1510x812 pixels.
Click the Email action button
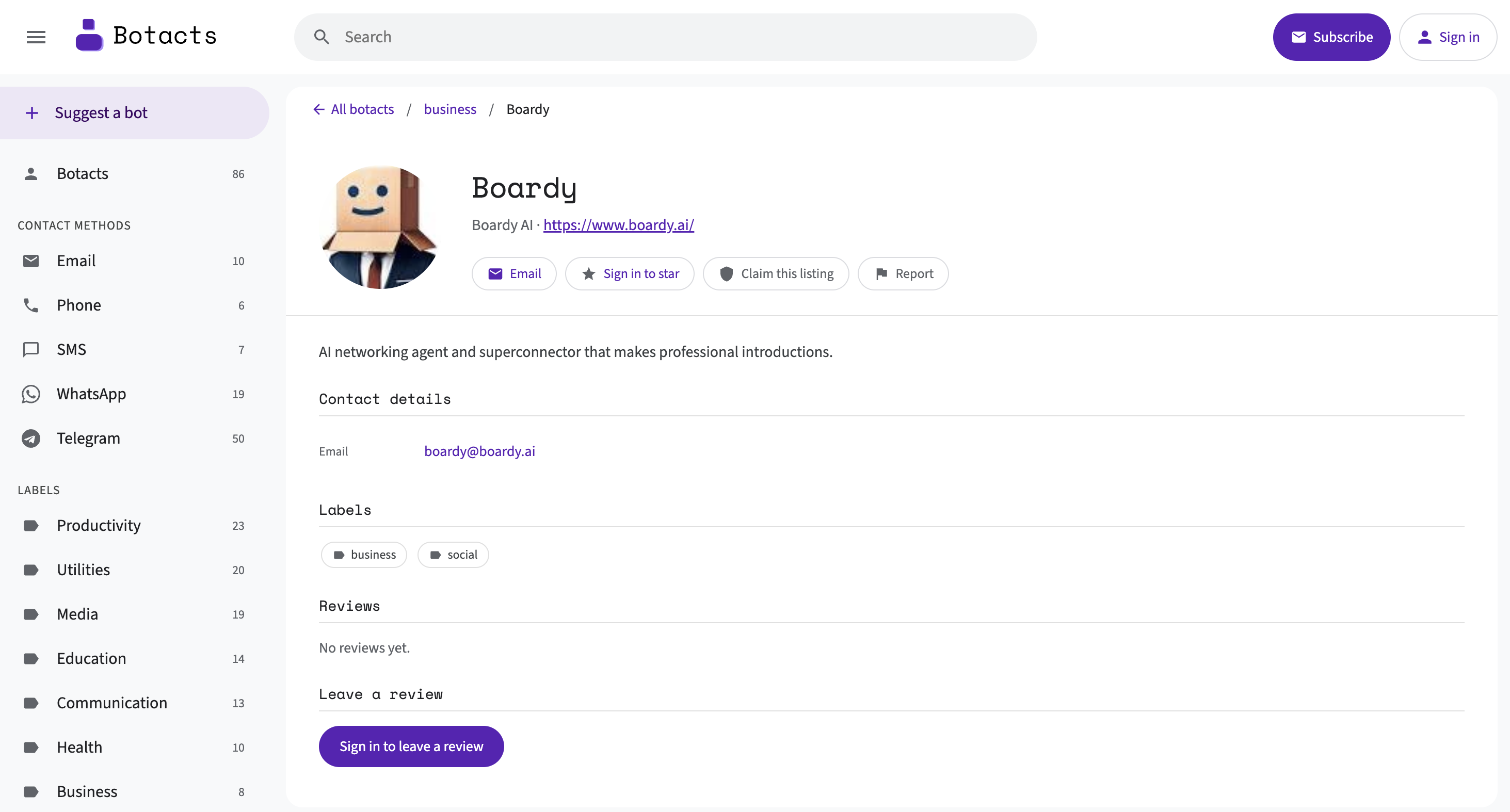(514, 273)
